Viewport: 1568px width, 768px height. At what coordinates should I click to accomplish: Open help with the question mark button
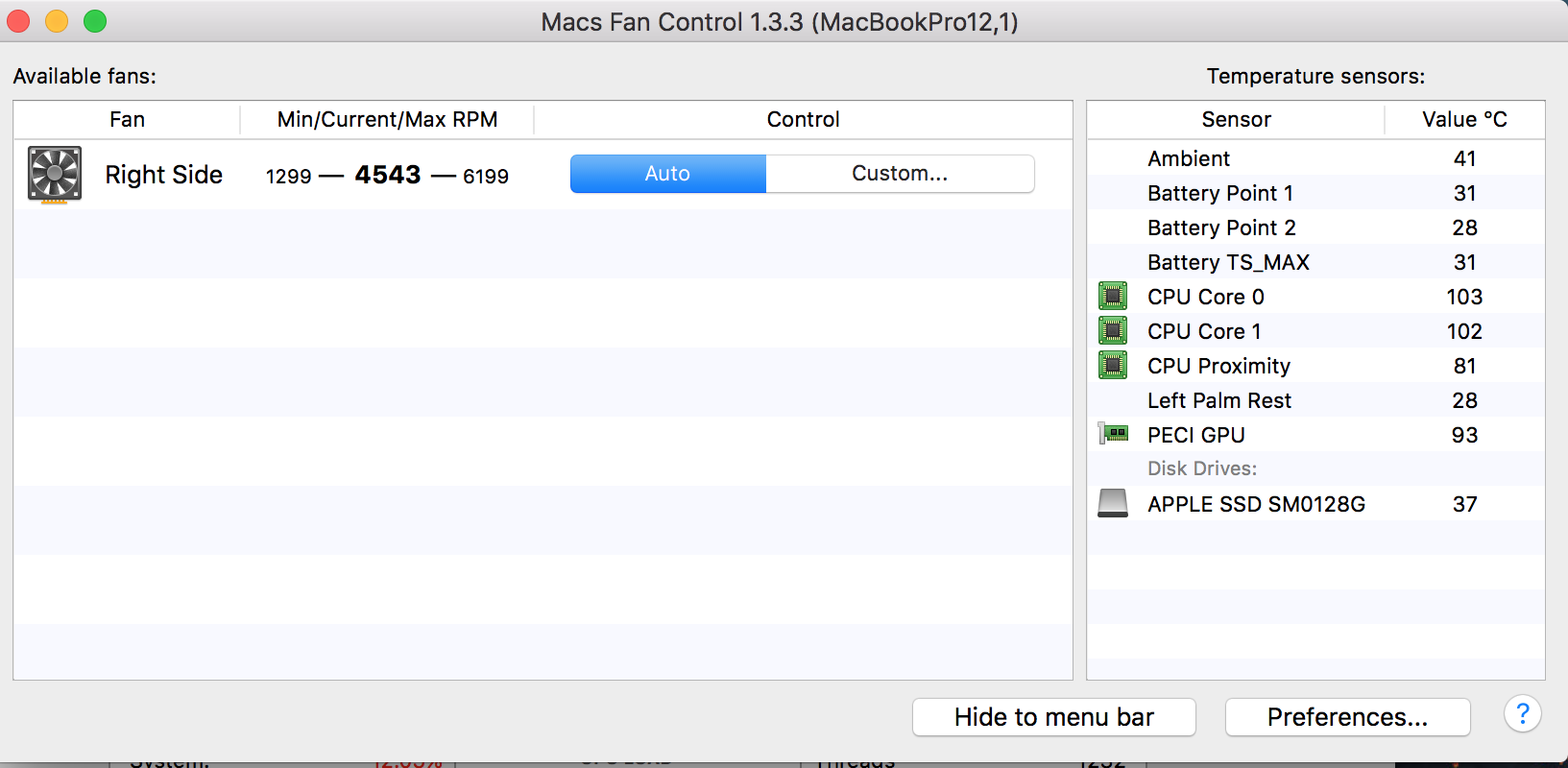pos(1523,714)
